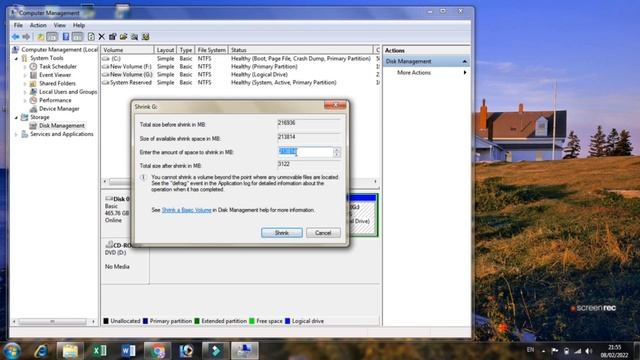Viewport: 640px width, 360px height.
Task: Expand the Performance arrow
Action: (x=25, y=100)
